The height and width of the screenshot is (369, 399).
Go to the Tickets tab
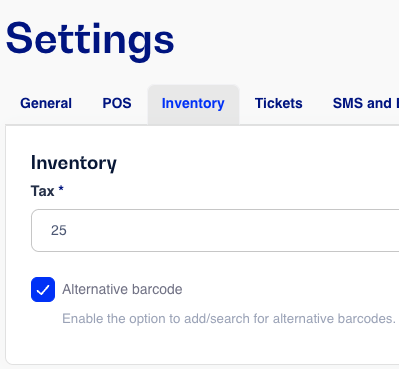[278, 103]
